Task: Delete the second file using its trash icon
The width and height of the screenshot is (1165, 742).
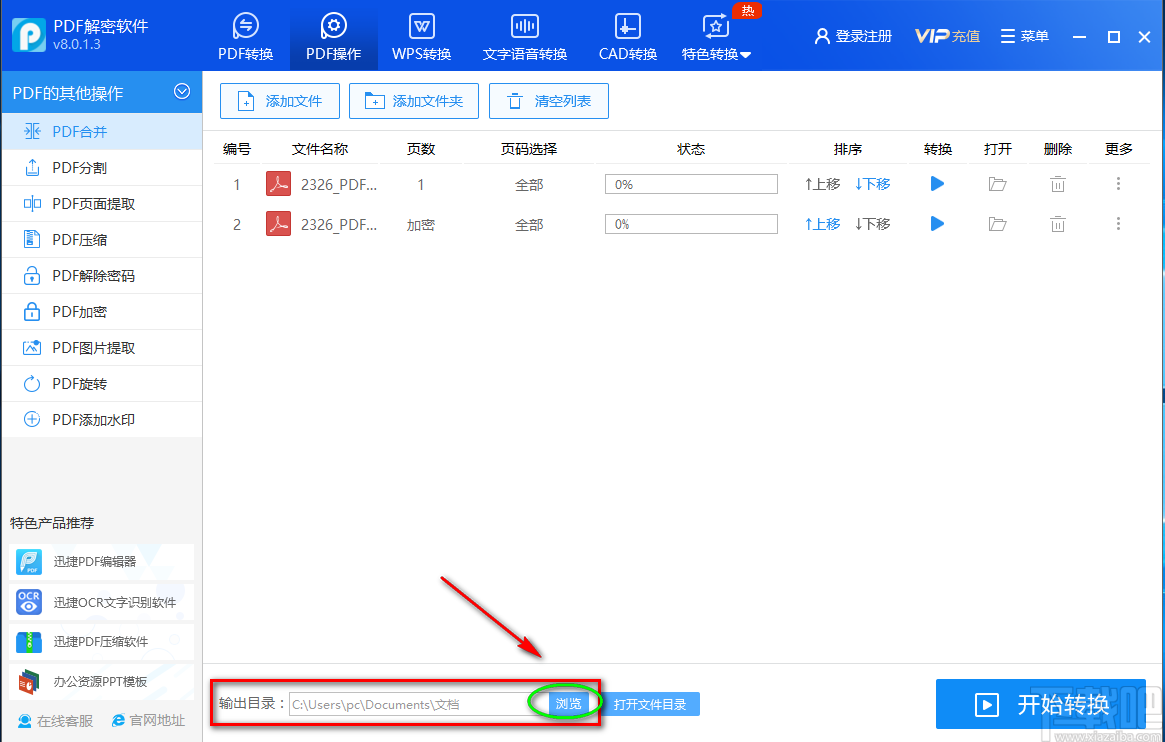Action: [1057, 224]
